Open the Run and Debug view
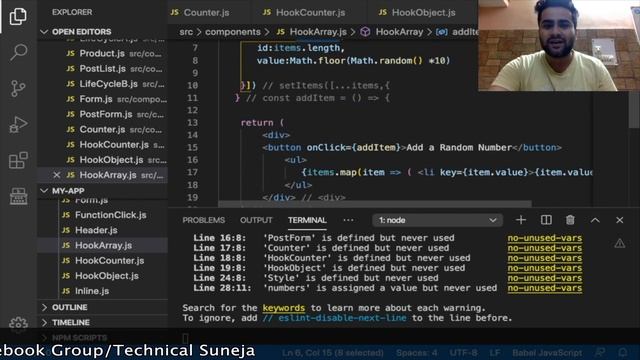Viewport: 640px width, 360px height. (18, 124)
